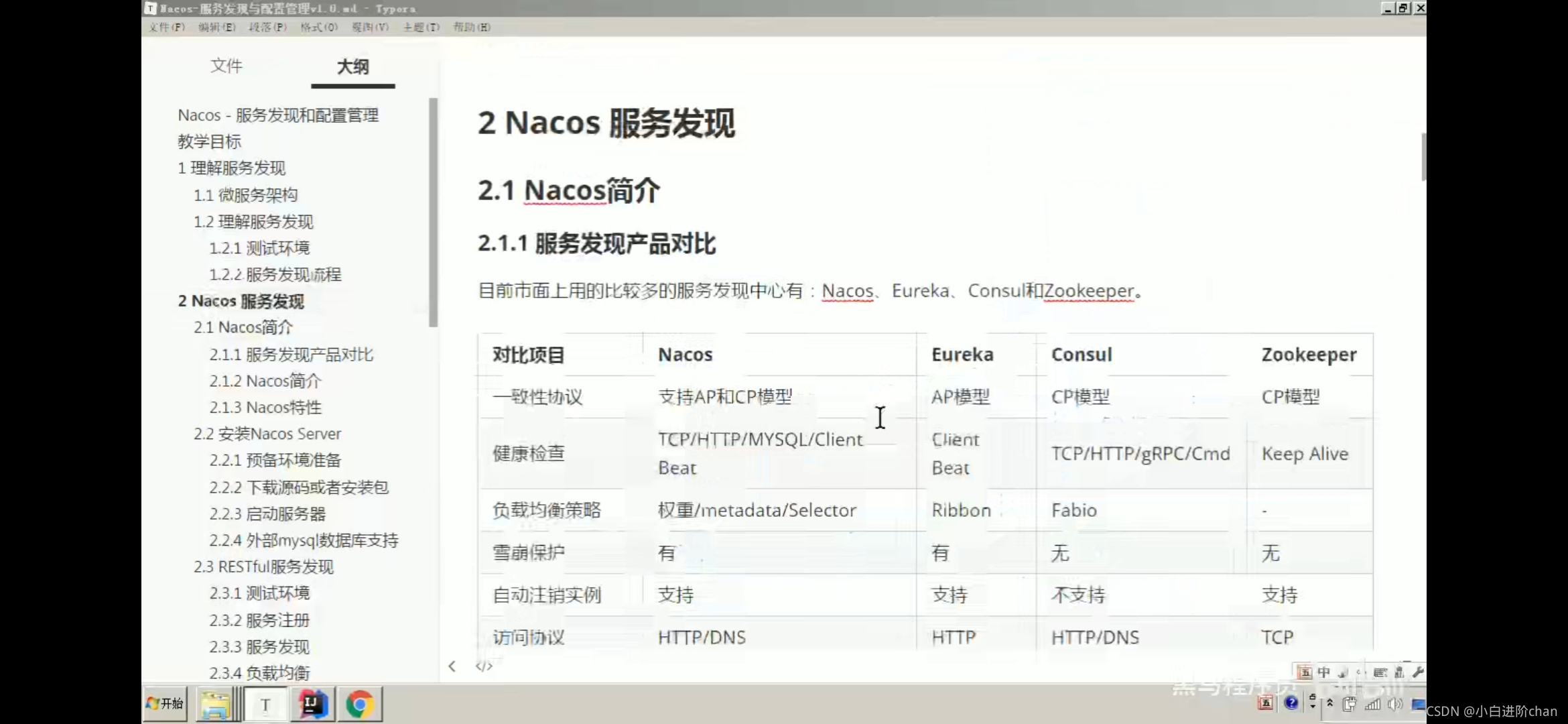Image resolution: width=1568 pixels, height=724 pixels.
Task: Open 文件(F) menu
Action: (x=167, y=27)
